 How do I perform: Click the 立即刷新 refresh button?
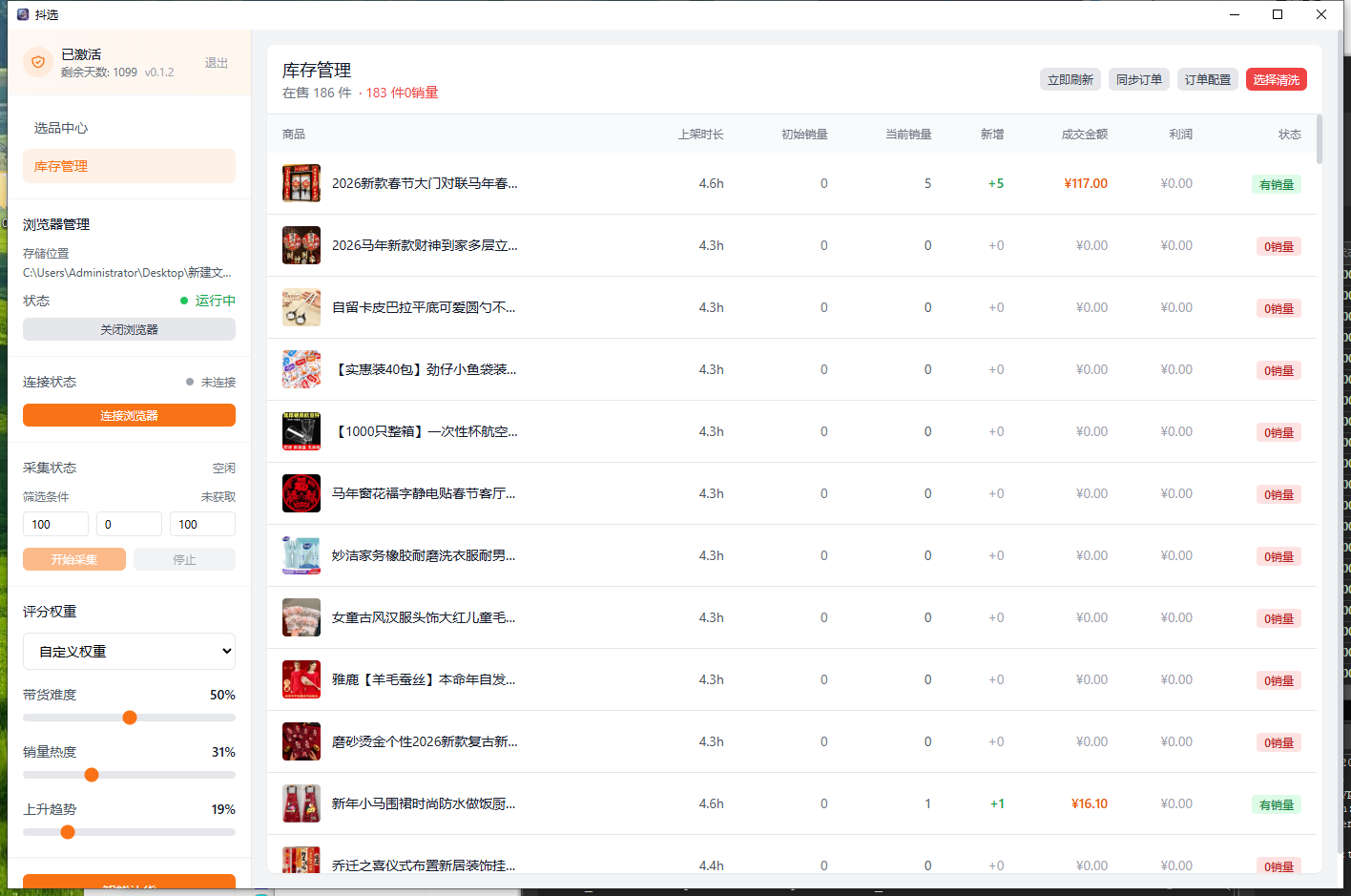(1070, 79)
